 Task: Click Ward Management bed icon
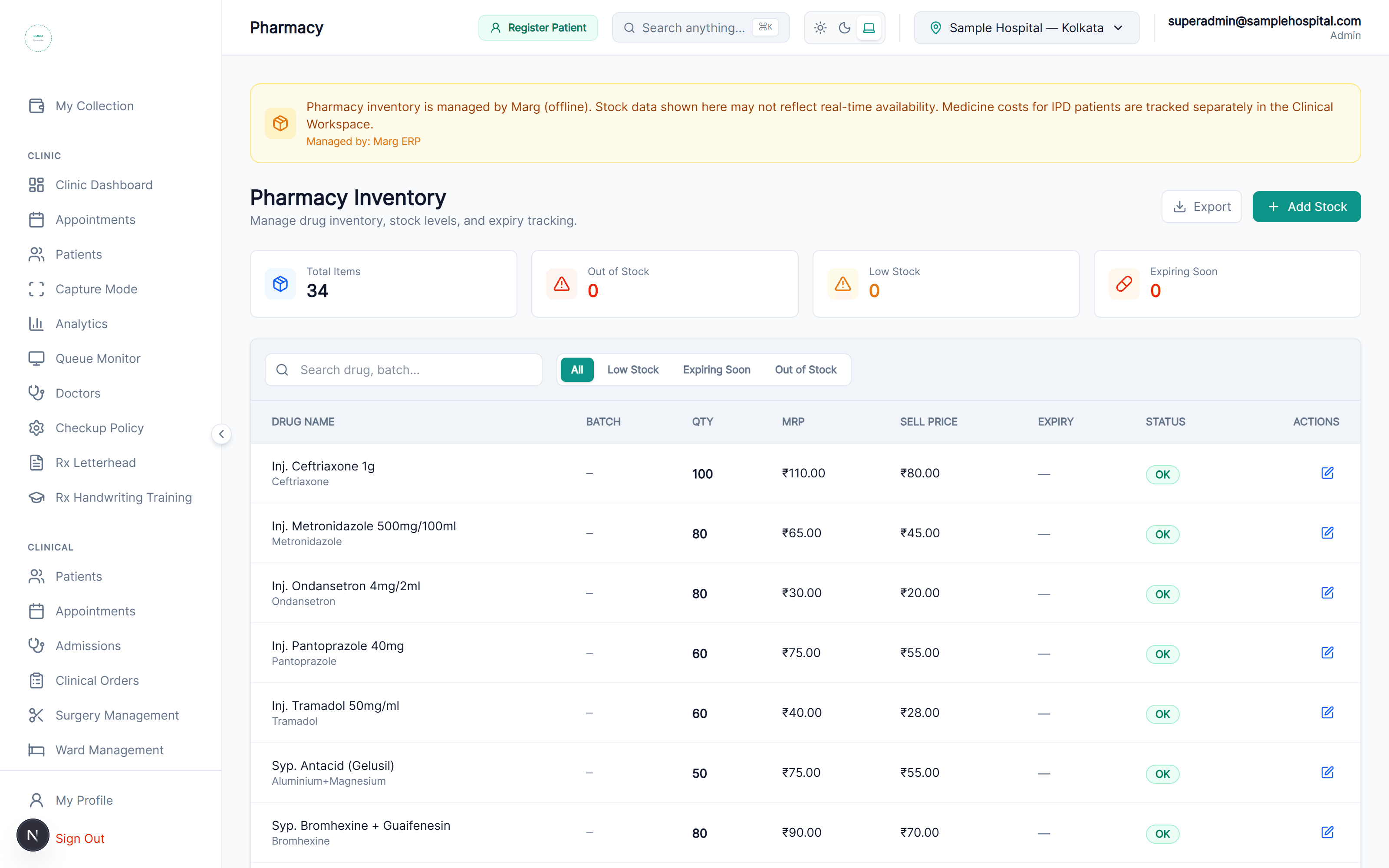[x=36, y=750]
